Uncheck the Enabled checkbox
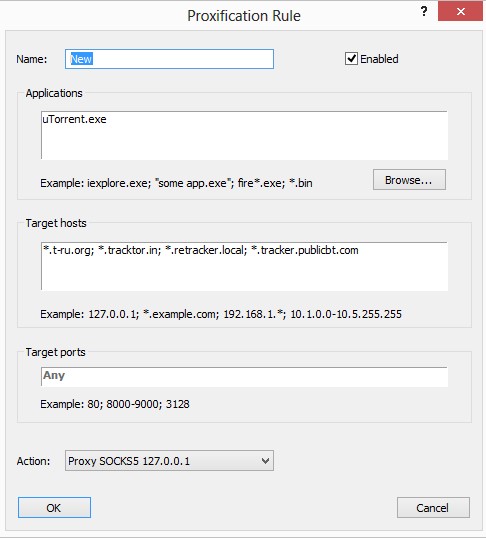Screen dimensions: 486x538 pos(351,59)
